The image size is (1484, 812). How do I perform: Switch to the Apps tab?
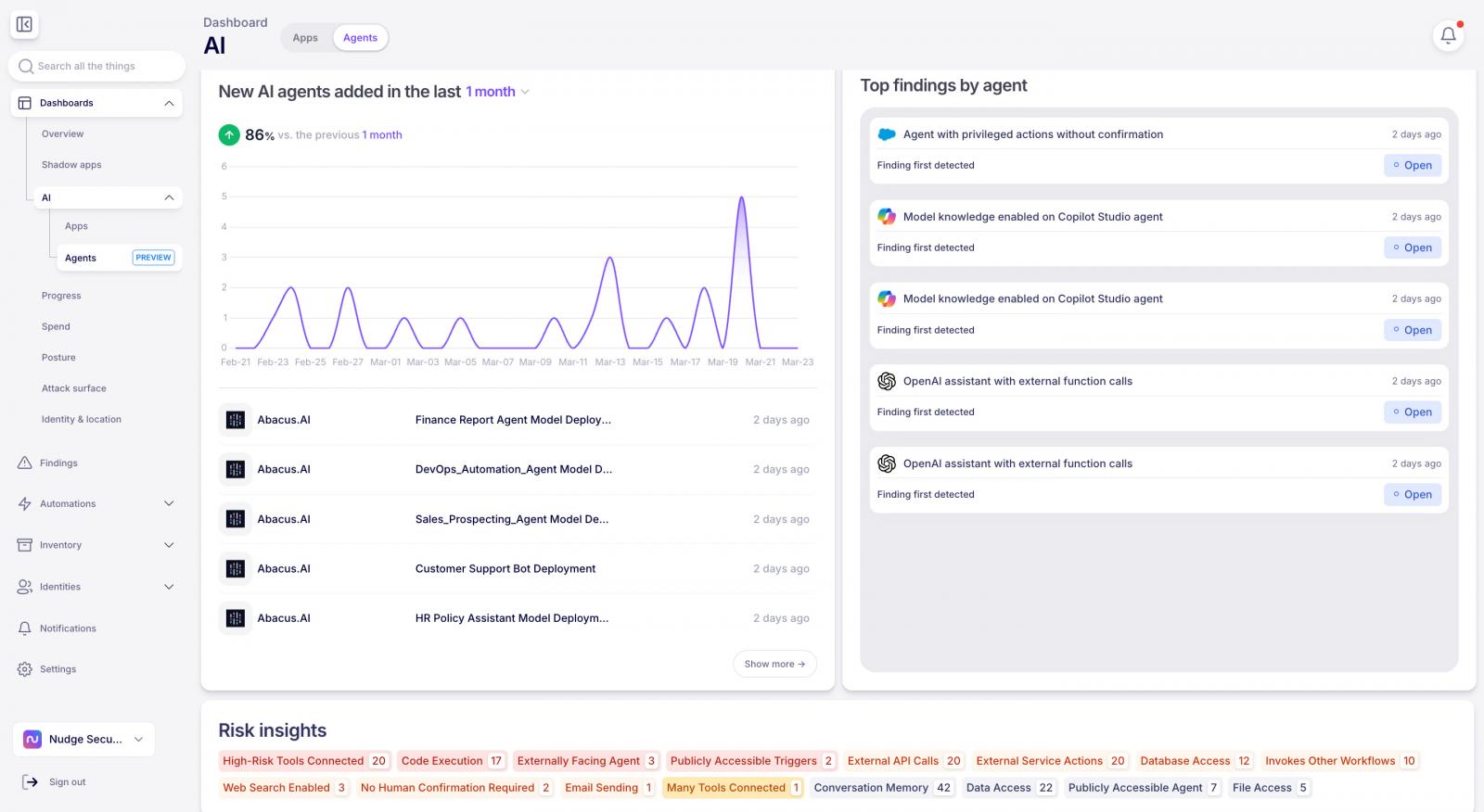pos(305,38)
